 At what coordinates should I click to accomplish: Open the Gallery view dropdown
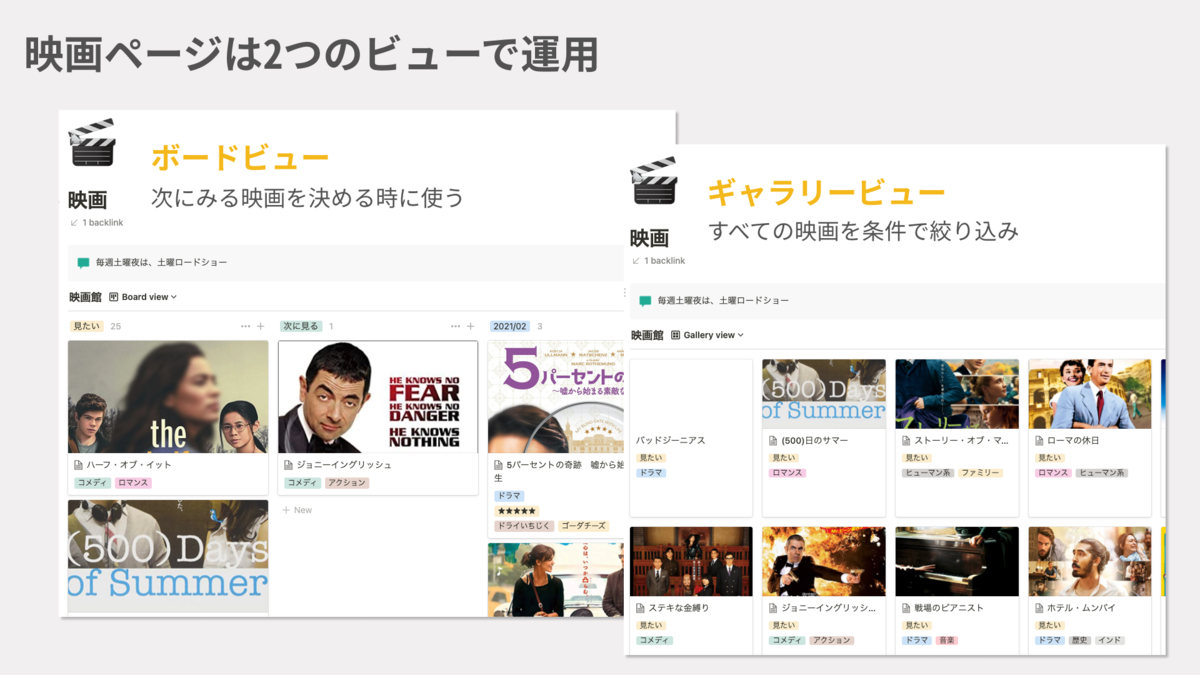coord(708,335)
